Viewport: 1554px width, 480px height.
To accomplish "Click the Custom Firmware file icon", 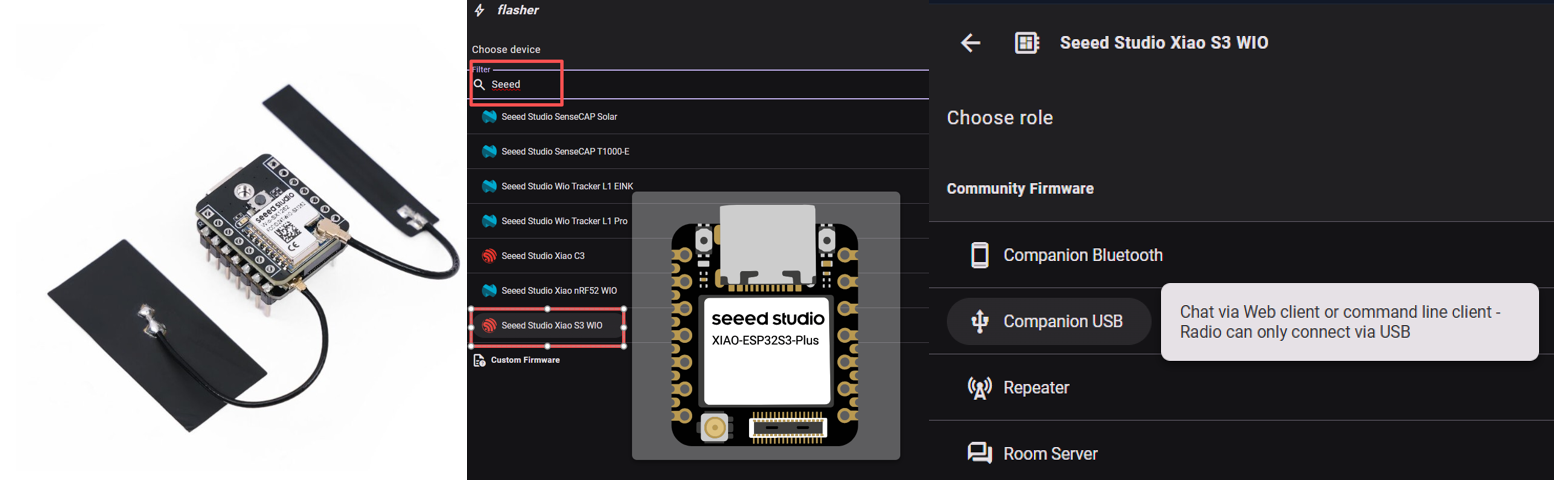I will coord(479,360).
